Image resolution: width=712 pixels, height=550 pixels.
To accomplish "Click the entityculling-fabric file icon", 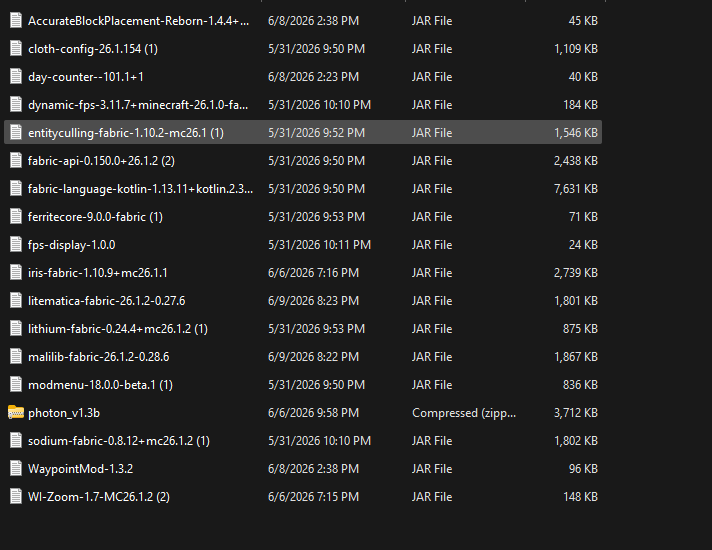I will (16, 133).
